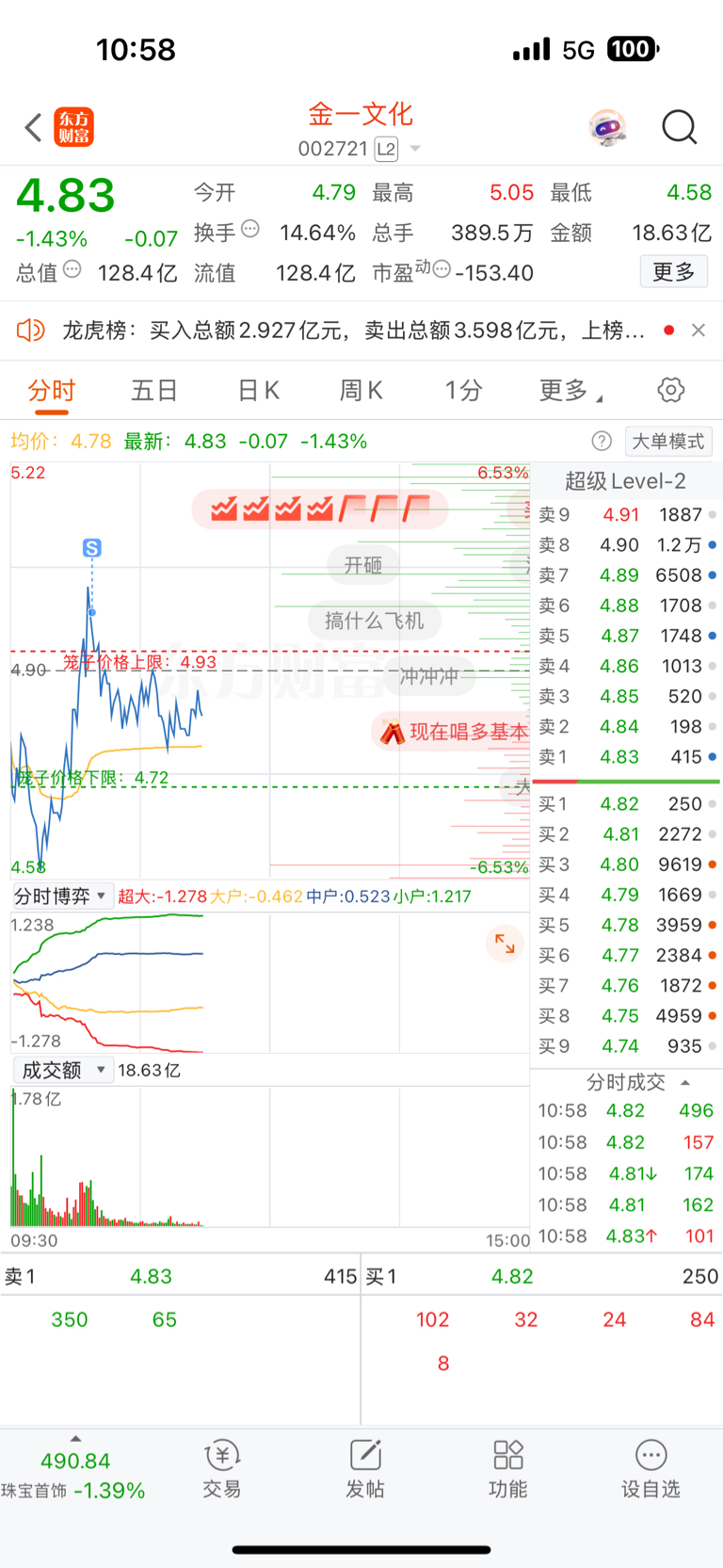This screenshot has height=1568, width=723.
Task: Collapse the 分时成交 section arrow
Action: pos(685,1083)
